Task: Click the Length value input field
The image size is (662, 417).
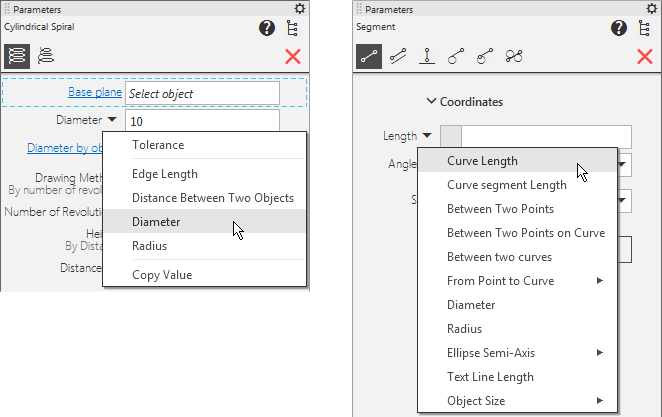Action: [x=545, y=136]
